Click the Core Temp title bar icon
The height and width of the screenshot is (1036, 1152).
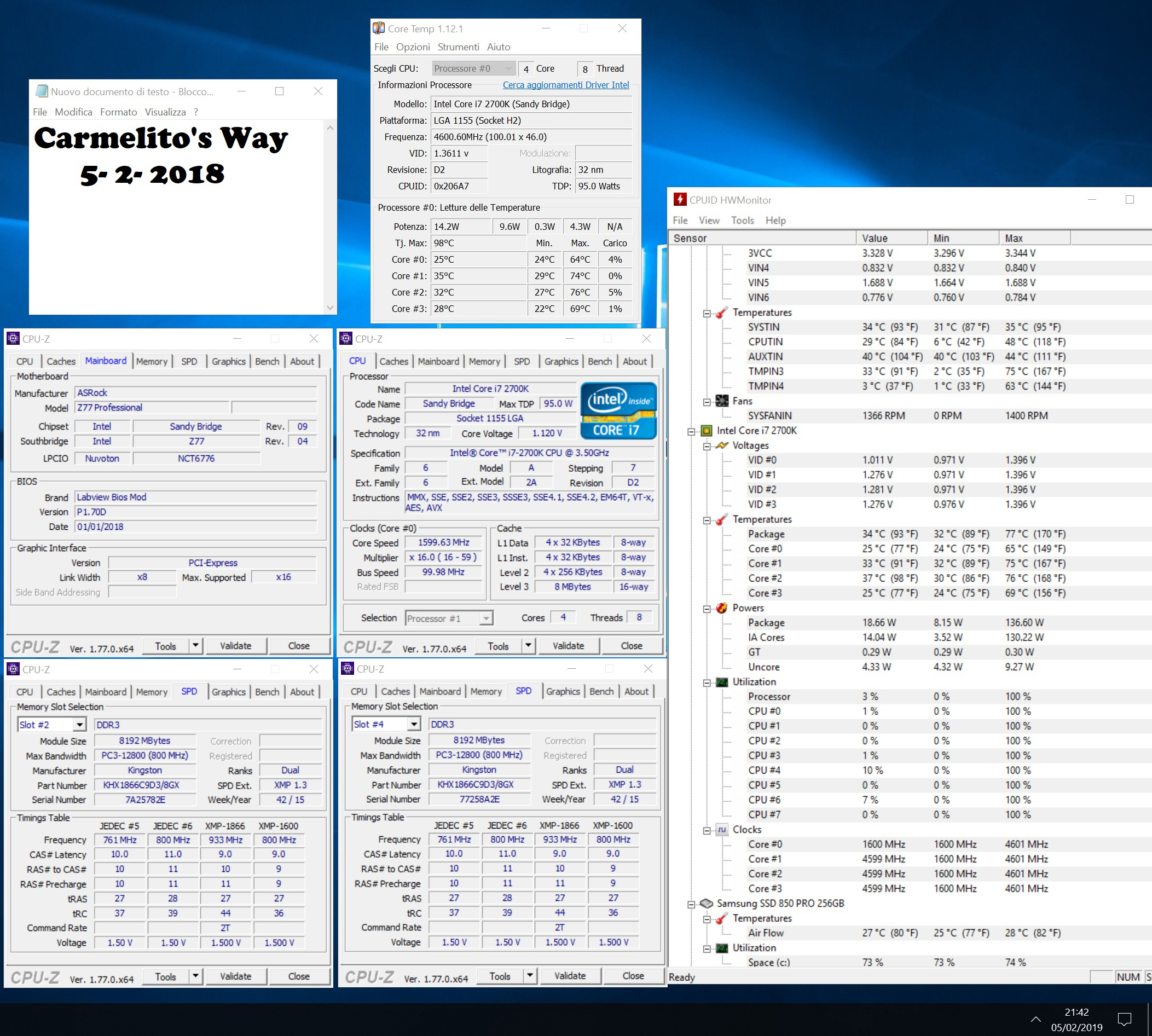tap(379, 28)
